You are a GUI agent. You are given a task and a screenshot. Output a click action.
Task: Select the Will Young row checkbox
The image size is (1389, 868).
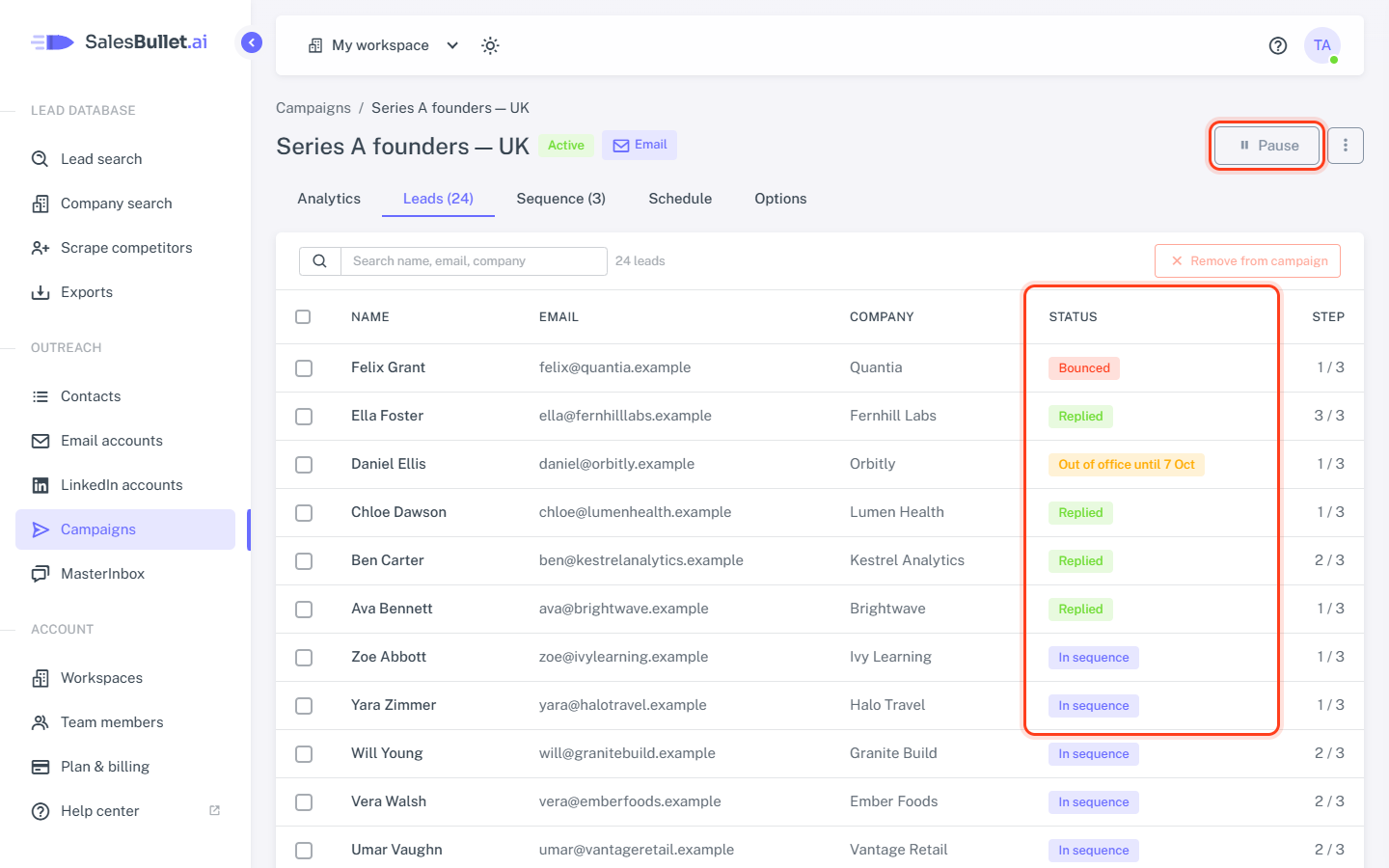tap(304, 754)
